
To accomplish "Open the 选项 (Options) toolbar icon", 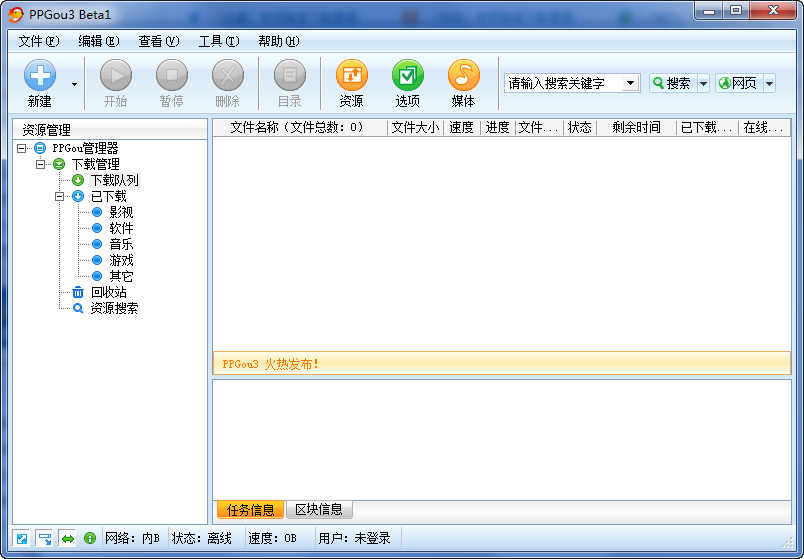I will pos(408,75).
